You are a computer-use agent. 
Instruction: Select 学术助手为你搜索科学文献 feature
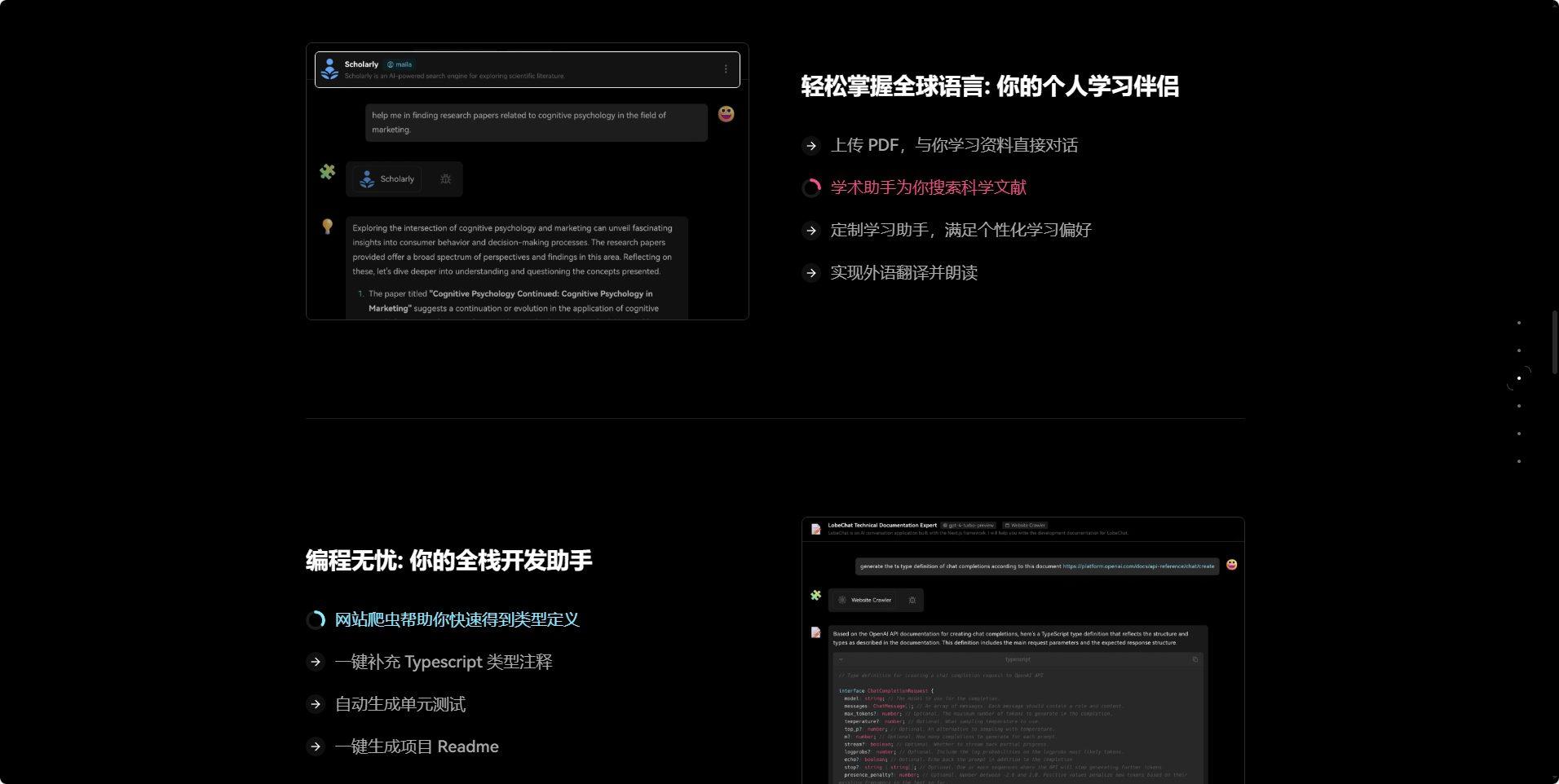tap(928, 187)
